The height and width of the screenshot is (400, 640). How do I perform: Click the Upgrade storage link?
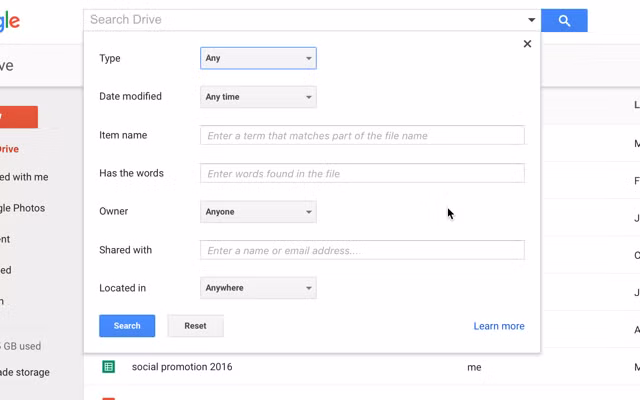click(x=25, y=372)
